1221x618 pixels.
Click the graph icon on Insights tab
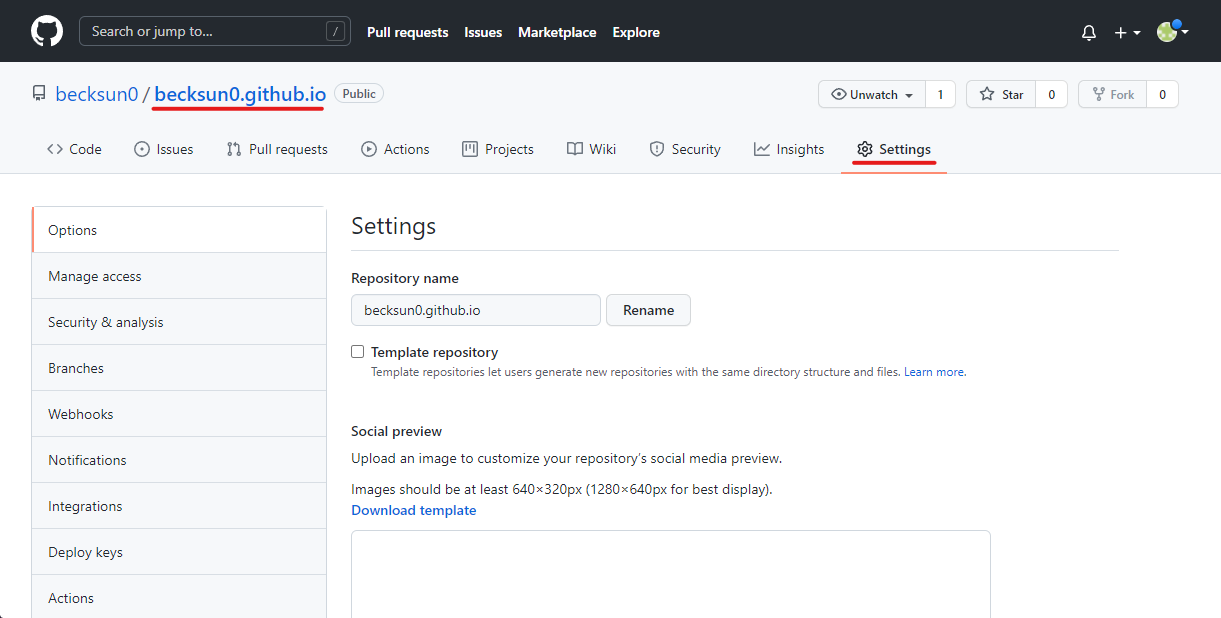click(x=762, y=149)
